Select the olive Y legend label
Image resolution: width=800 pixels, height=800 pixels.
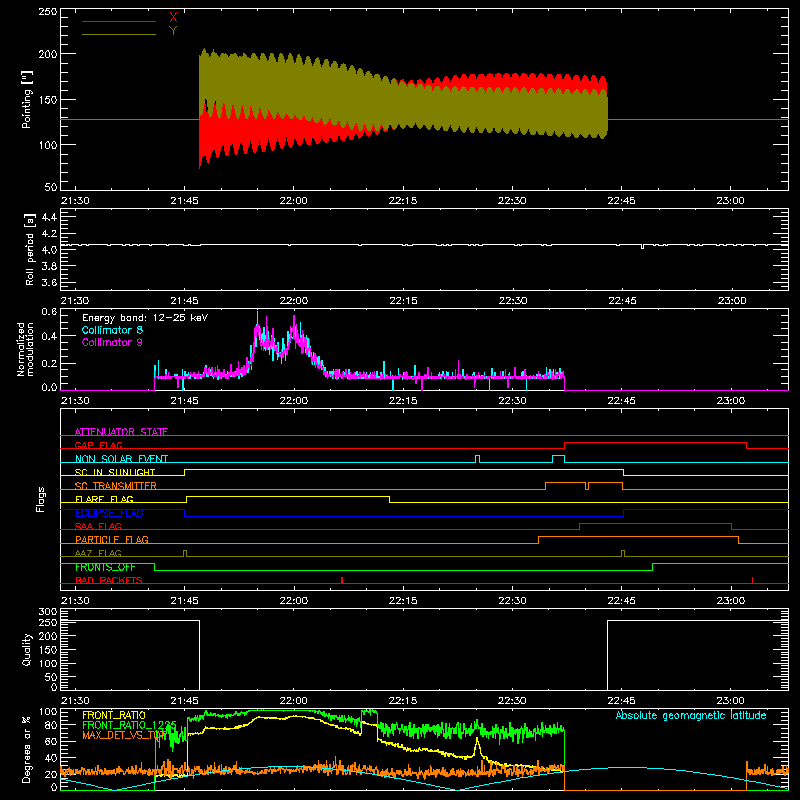173,31
